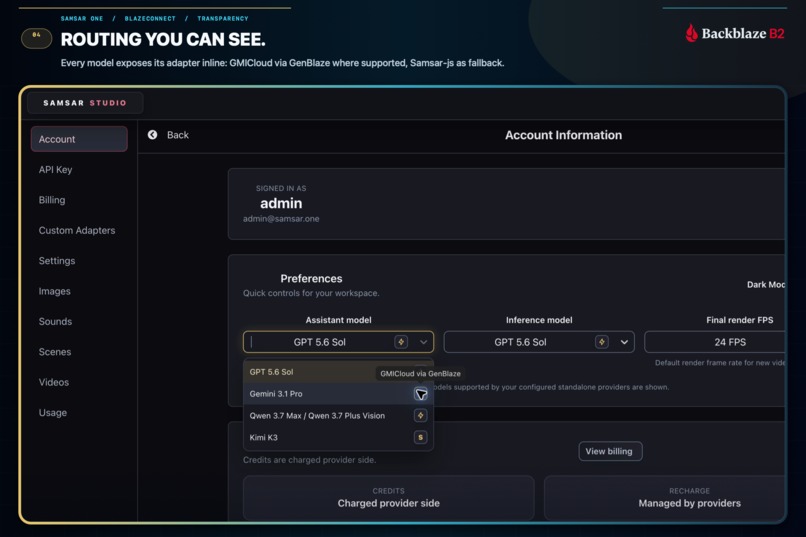The height and width of the screenshot is (537, 806).
Task: Open the Final render FPS 24 FPS selector
Action: tap(715, 342)
